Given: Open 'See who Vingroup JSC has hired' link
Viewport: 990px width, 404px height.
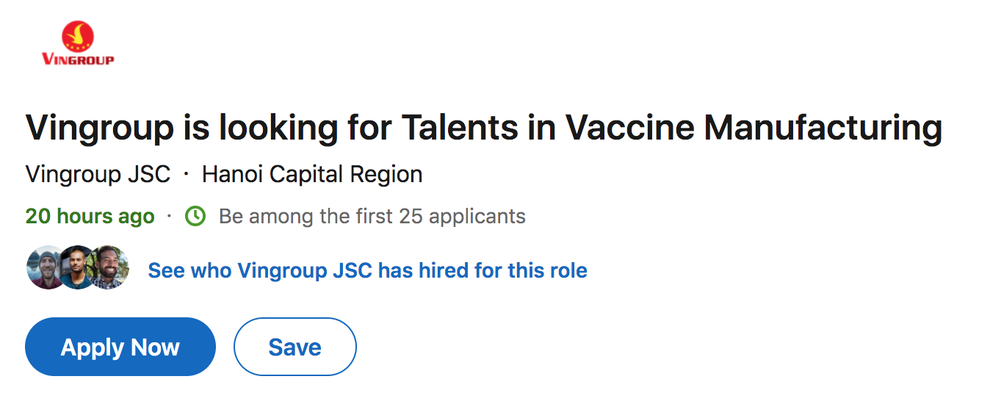Looking at the screenshot, I should click(367, 271).
